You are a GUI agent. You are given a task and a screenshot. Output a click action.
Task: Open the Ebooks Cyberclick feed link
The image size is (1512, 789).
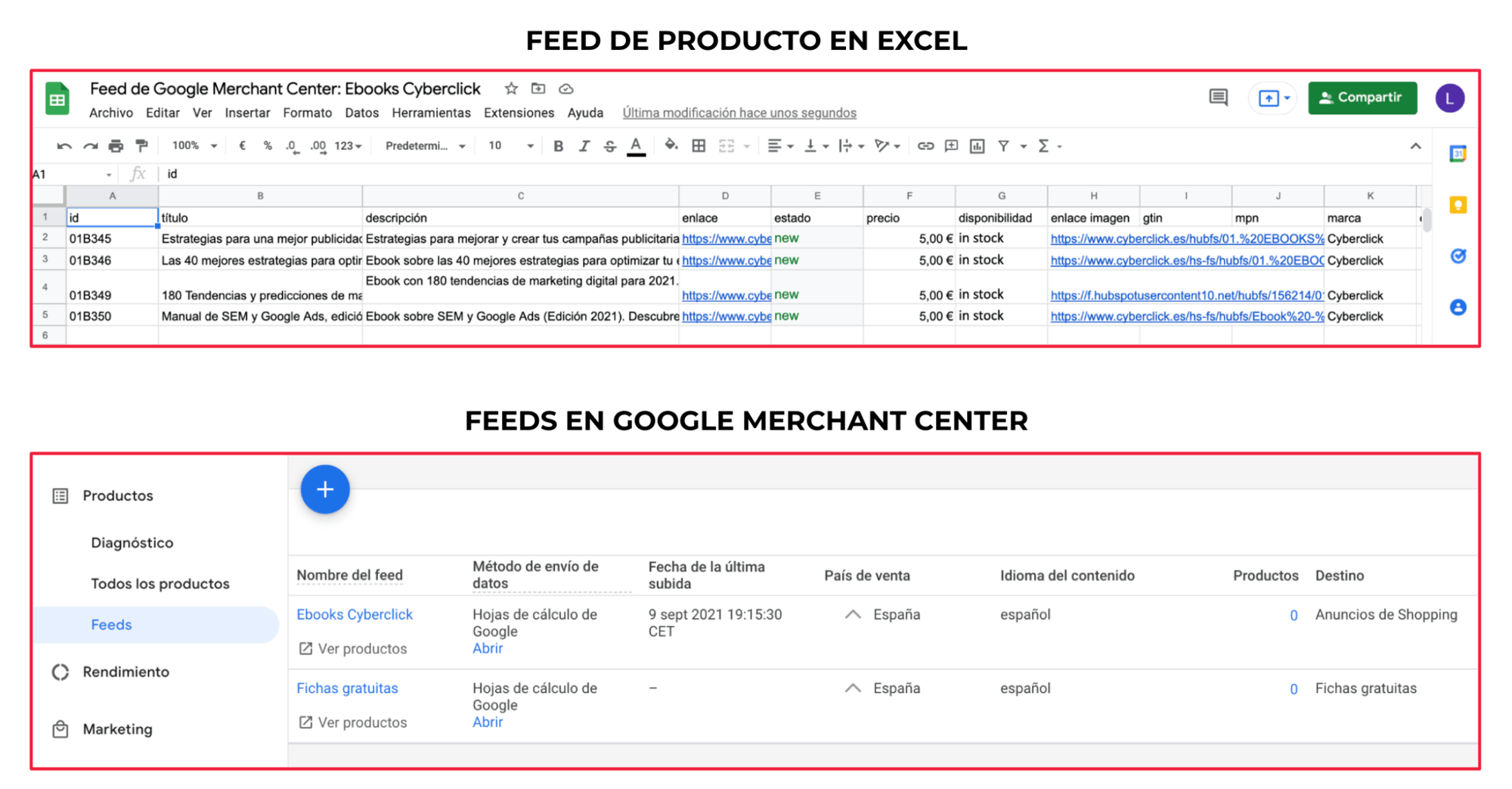355,614
